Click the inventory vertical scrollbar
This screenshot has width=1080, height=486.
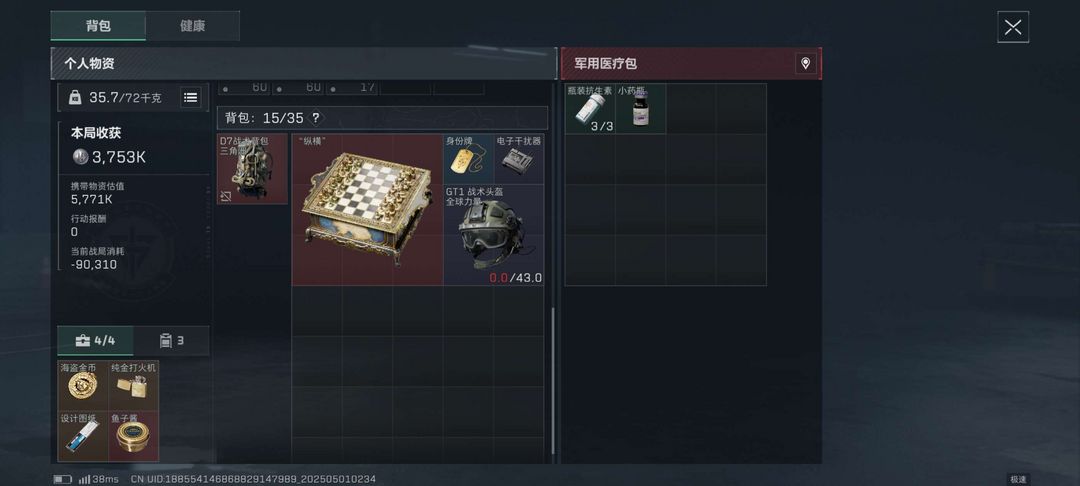click(x=552, y=381)
